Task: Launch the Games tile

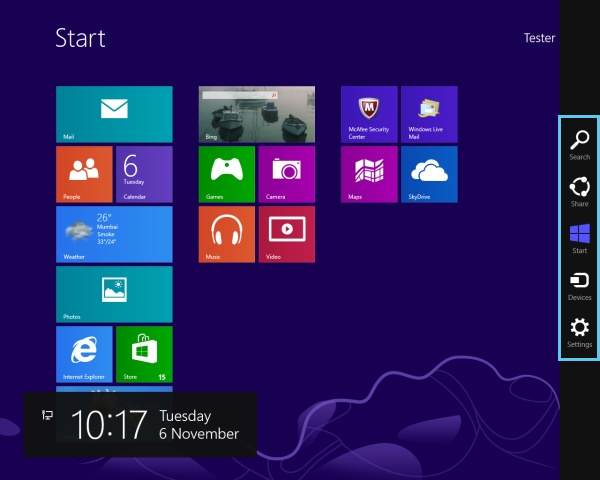Action: (227, 174)
